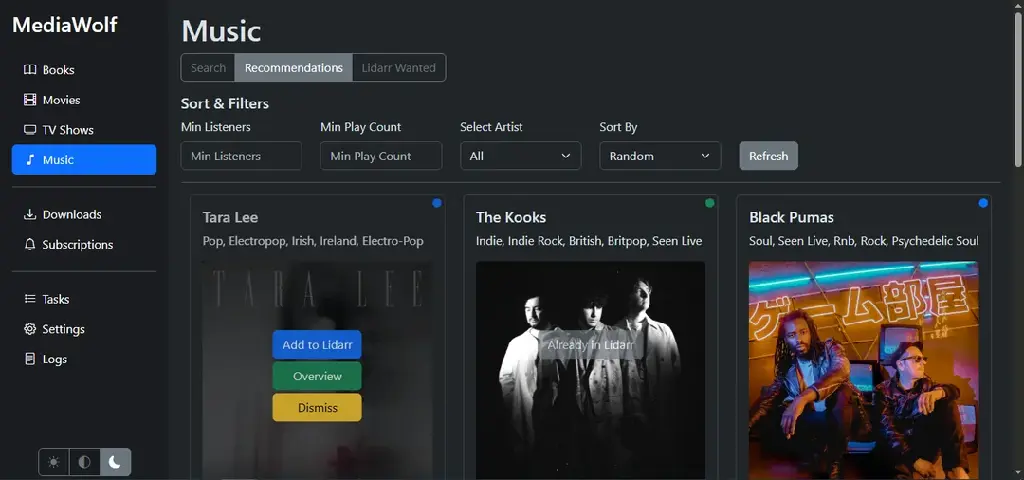Click the Music page heading
1024x480 pixels.
point(221,31)
